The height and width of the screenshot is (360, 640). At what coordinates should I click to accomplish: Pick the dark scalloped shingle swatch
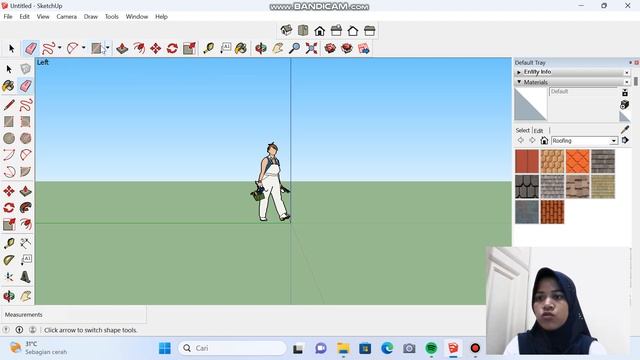coord(527,187)
